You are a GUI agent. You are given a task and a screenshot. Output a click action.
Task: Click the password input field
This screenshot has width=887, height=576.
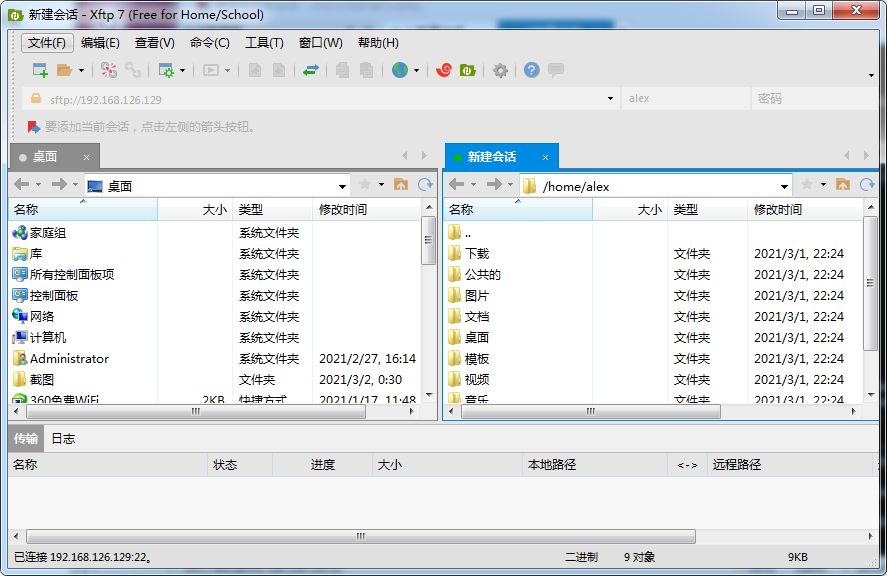[810, 99]
